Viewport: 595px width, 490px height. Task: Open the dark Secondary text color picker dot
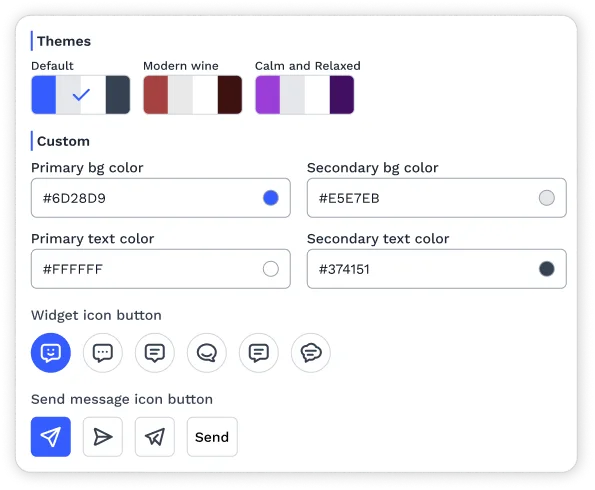click(546, 269)
